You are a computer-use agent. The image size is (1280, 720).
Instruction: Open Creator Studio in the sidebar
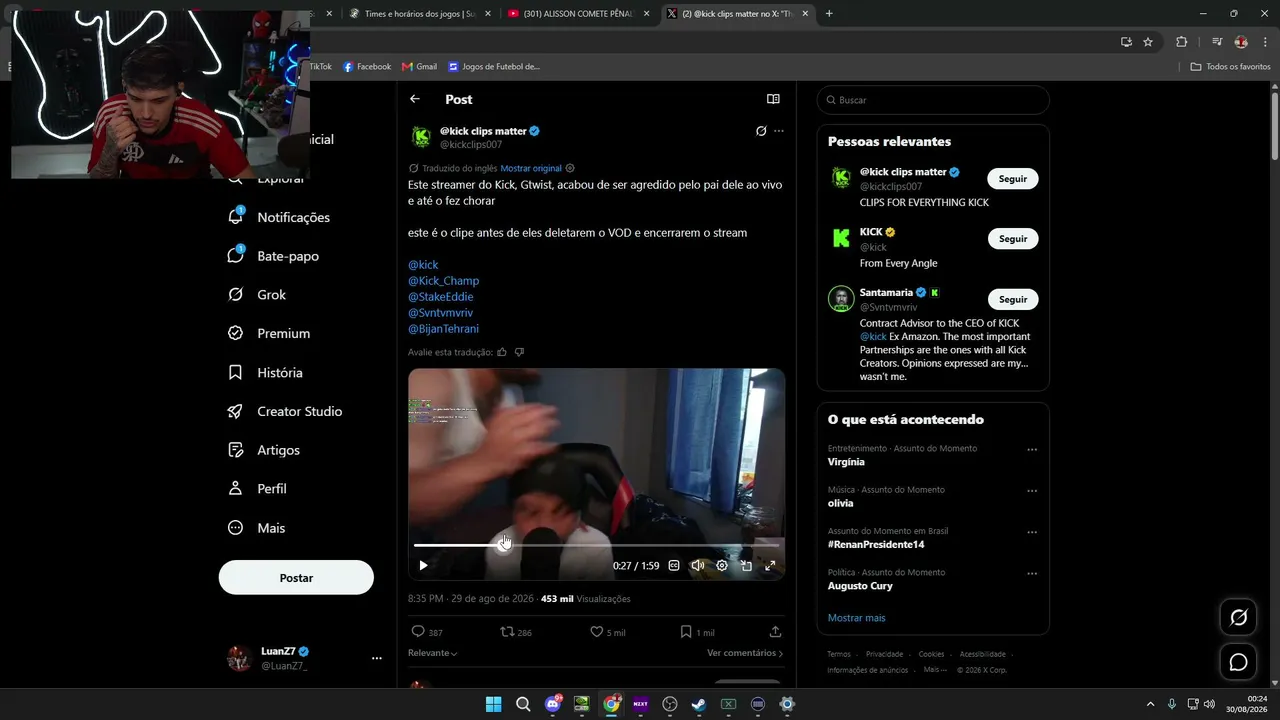coord(285,411)
